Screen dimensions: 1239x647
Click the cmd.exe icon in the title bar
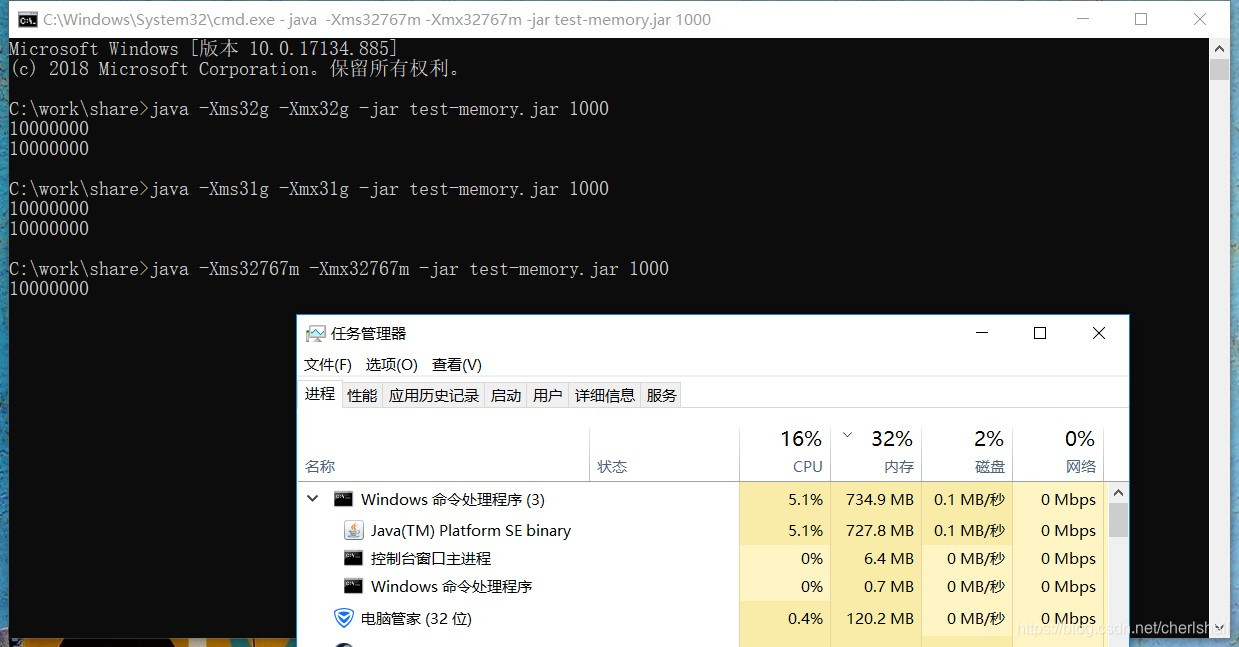pos(28,19)
